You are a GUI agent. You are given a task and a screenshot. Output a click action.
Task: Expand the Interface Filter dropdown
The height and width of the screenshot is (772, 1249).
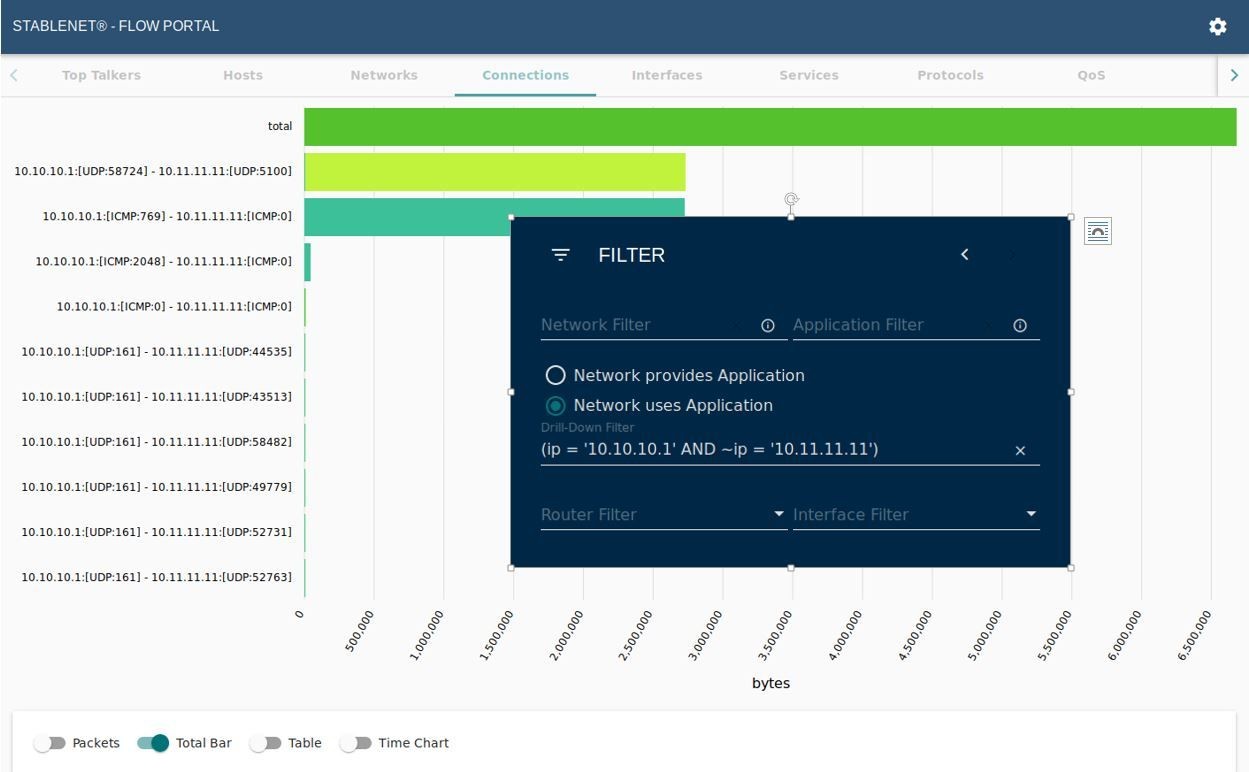(1031, 514)
